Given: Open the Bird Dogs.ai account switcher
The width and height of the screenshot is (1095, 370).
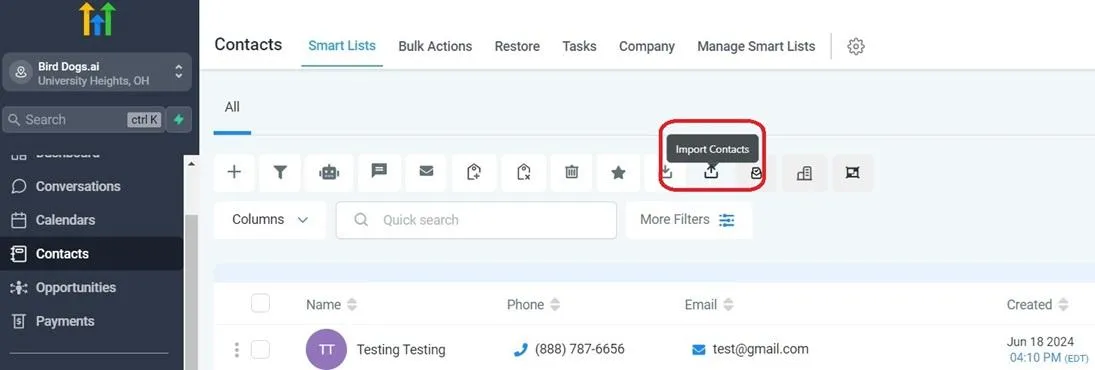Looking at the screenshot, I should (98, 73).
